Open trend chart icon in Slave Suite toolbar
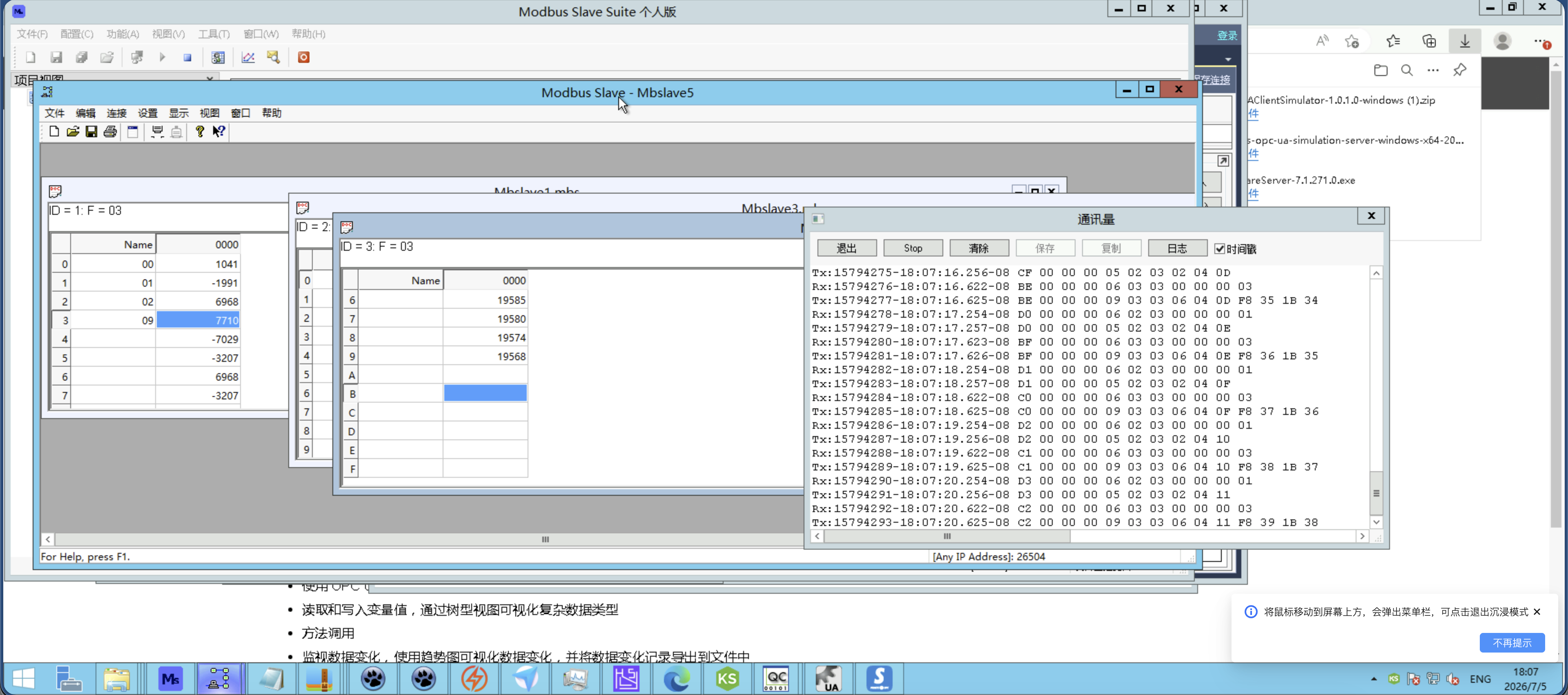Image resolution: width=1568 pixels, height=695 pixels. click(x=248, y=57)
